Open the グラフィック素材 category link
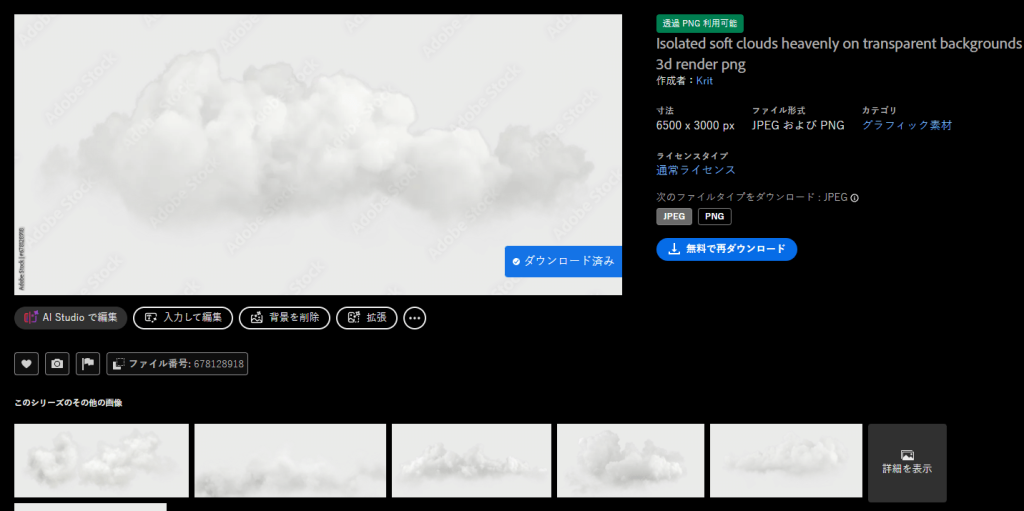This screenshot has width=1024, height=511. 906,125
